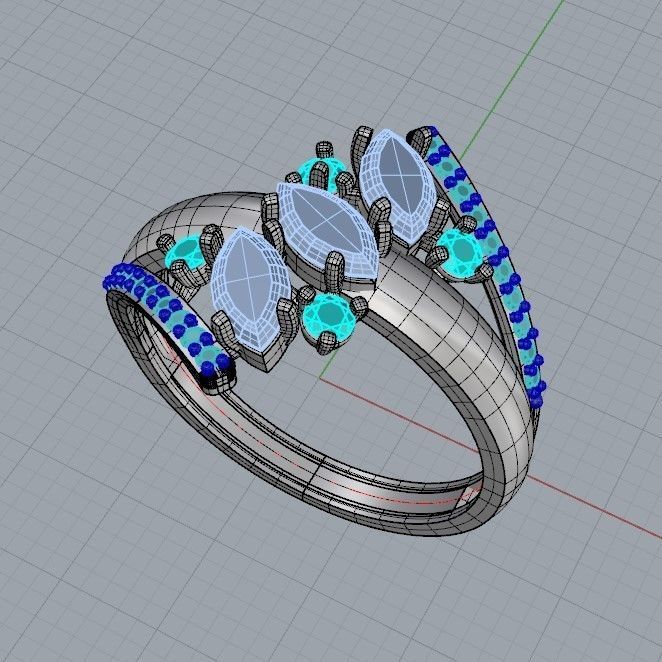662x662 pixels.
Task: Select the left pavé band with blue beads
Action: (167, 319)
